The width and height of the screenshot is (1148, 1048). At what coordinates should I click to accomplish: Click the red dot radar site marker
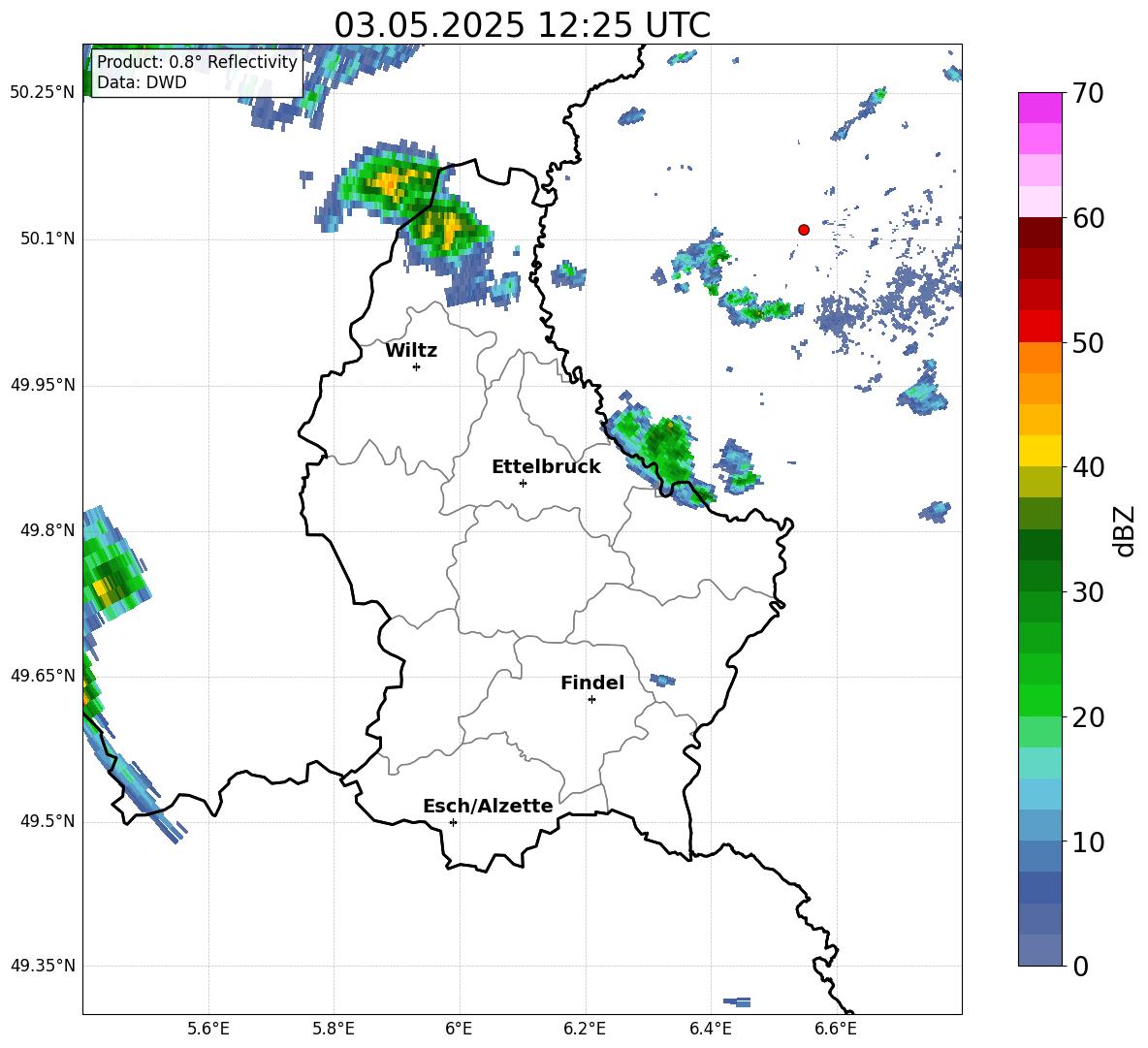804,230
